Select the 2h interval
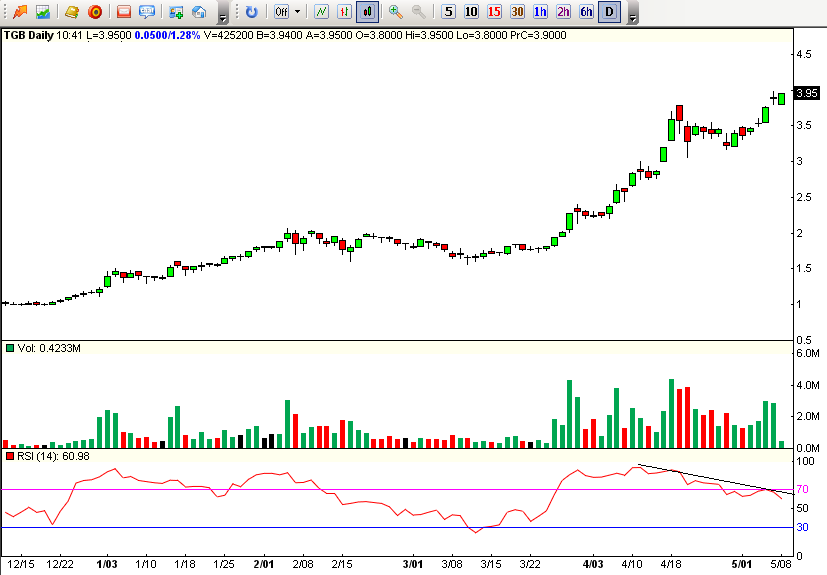 coord(563,12)
